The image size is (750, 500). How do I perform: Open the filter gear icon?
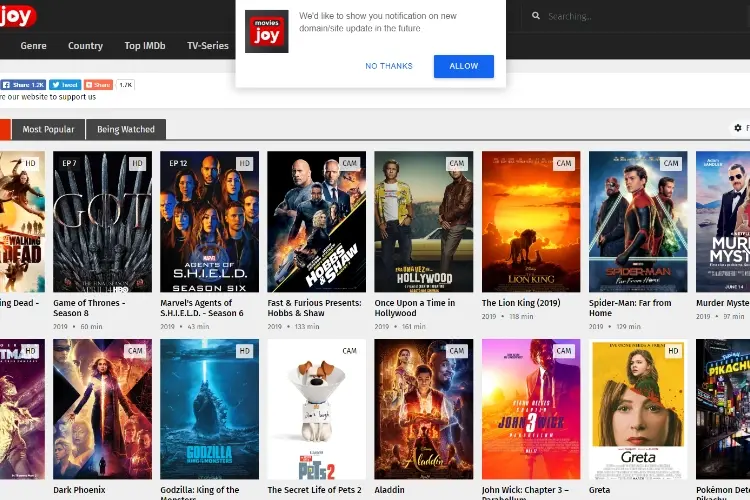click(x=738, y=128)
